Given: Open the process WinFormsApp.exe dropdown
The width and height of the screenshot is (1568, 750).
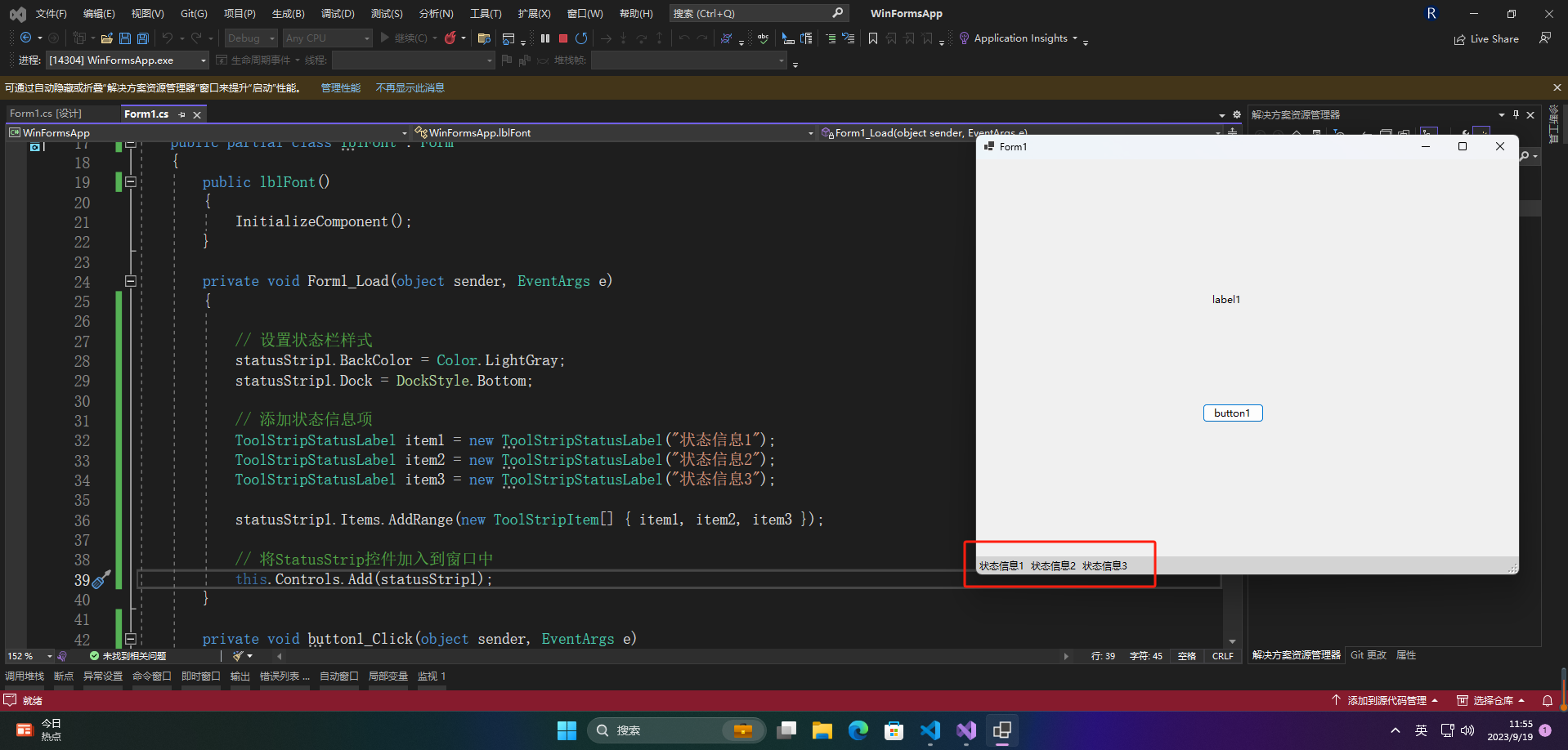Looking at the screenshot, I should (127, 60).
